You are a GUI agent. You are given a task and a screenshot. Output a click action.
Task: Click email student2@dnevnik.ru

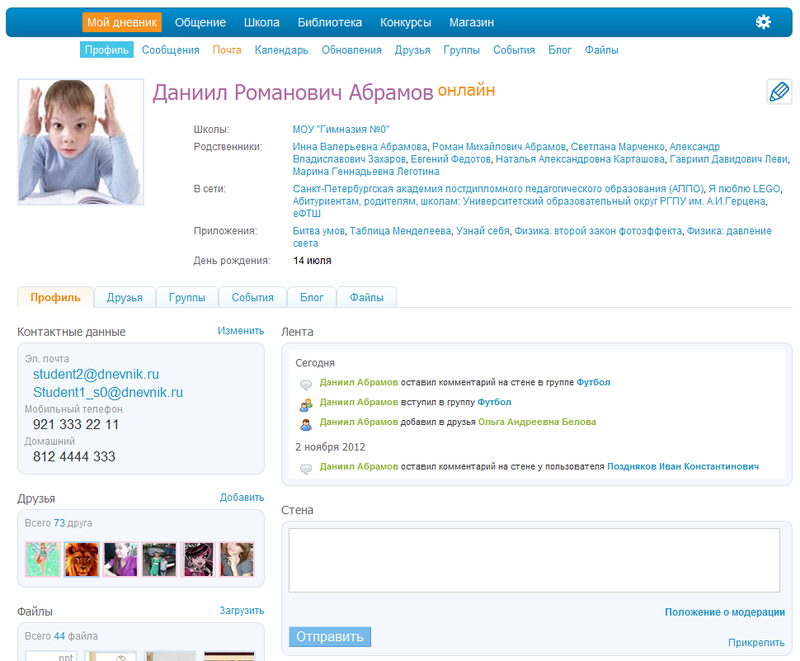pos(96,374)
